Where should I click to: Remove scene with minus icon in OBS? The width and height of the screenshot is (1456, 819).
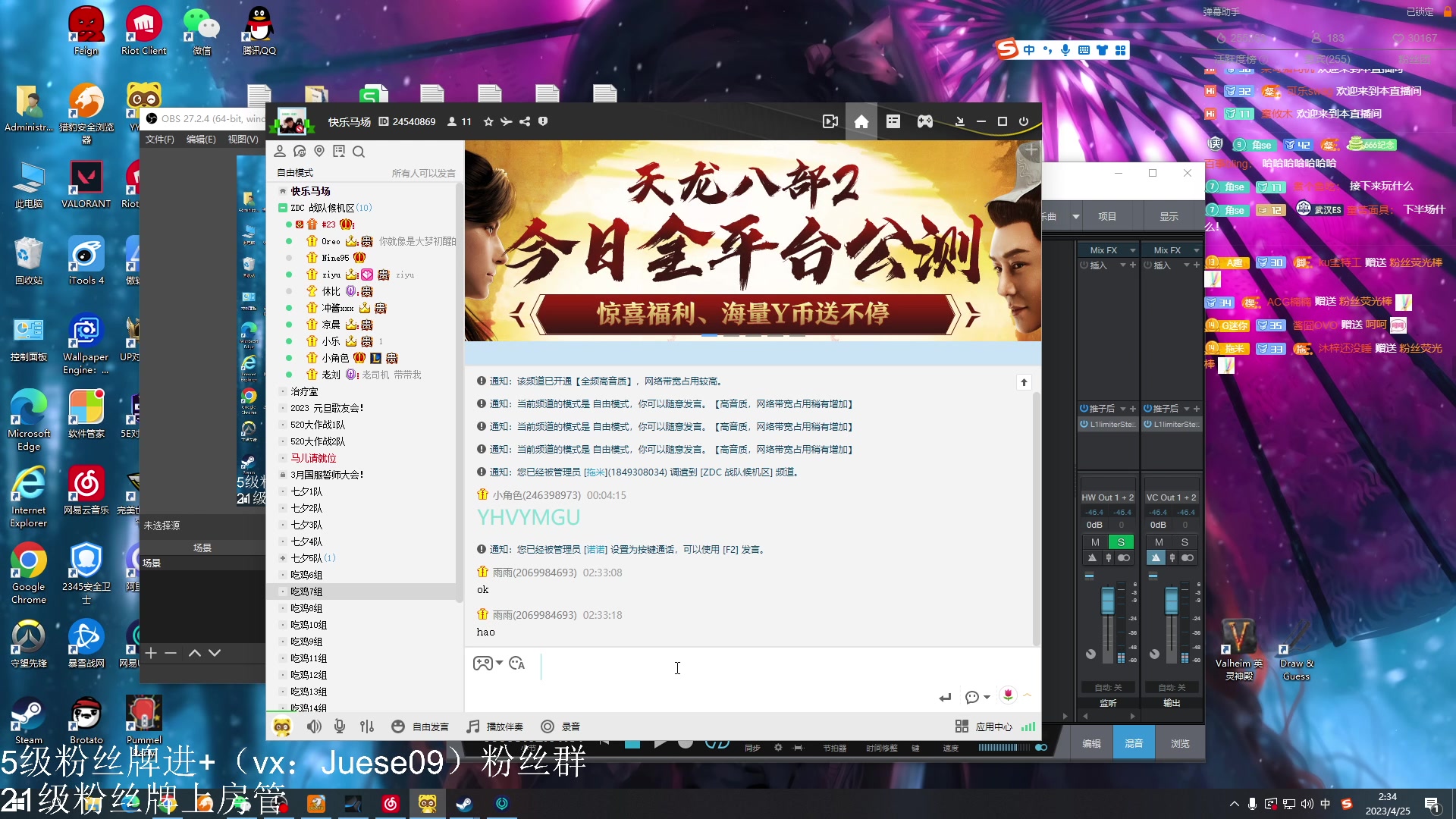(171, 653)
